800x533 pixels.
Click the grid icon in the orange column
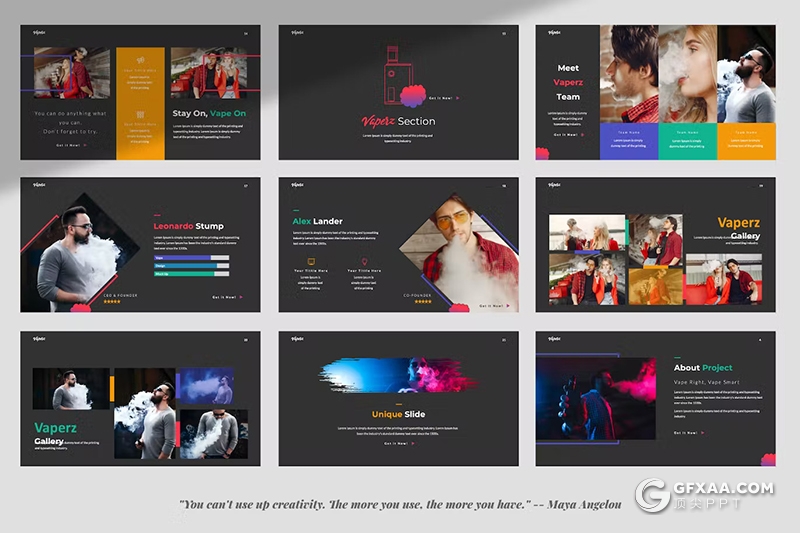[x=140, y=115]
